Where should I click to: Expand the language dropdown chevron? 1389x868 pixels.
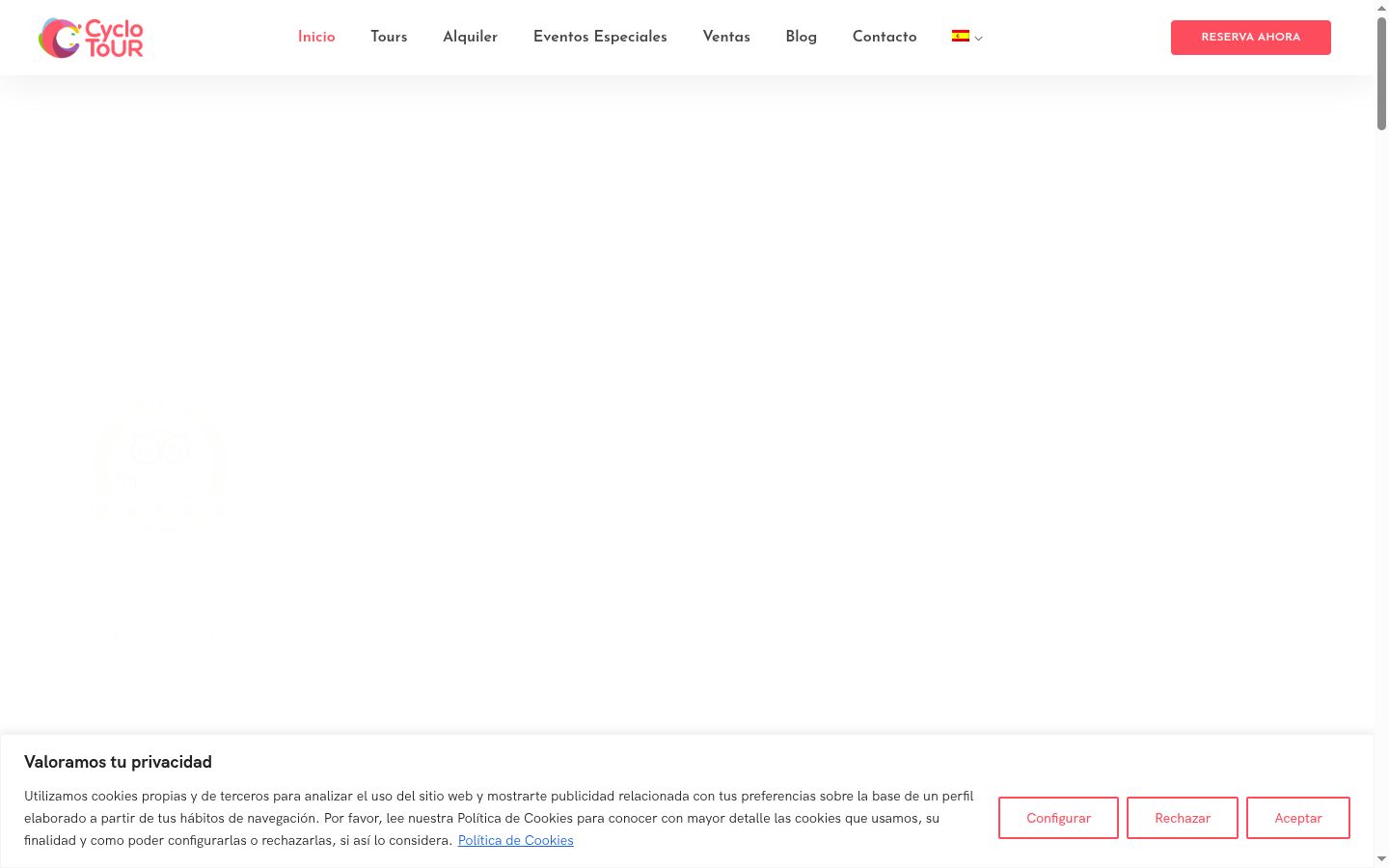coord(978,39)
